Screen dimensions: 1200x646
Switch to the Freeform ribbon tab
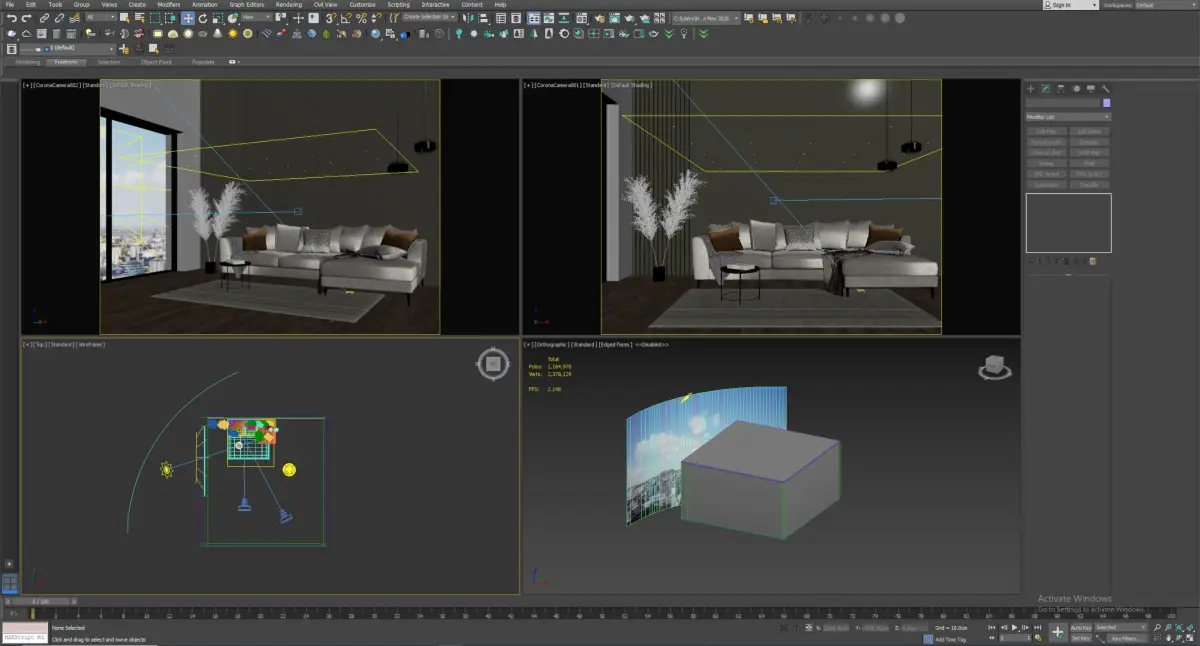(66, 61)
